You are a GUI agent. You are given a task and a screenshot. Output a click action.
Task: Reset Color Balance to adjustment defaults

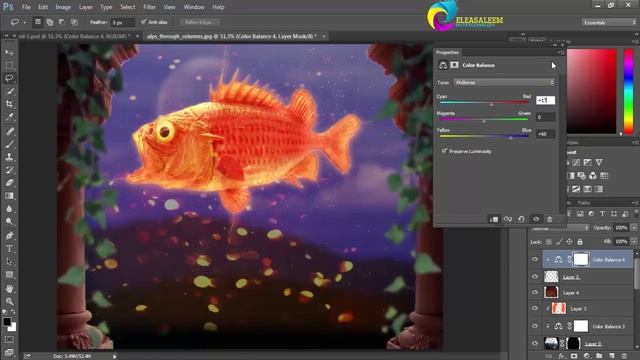pos(521,219)
